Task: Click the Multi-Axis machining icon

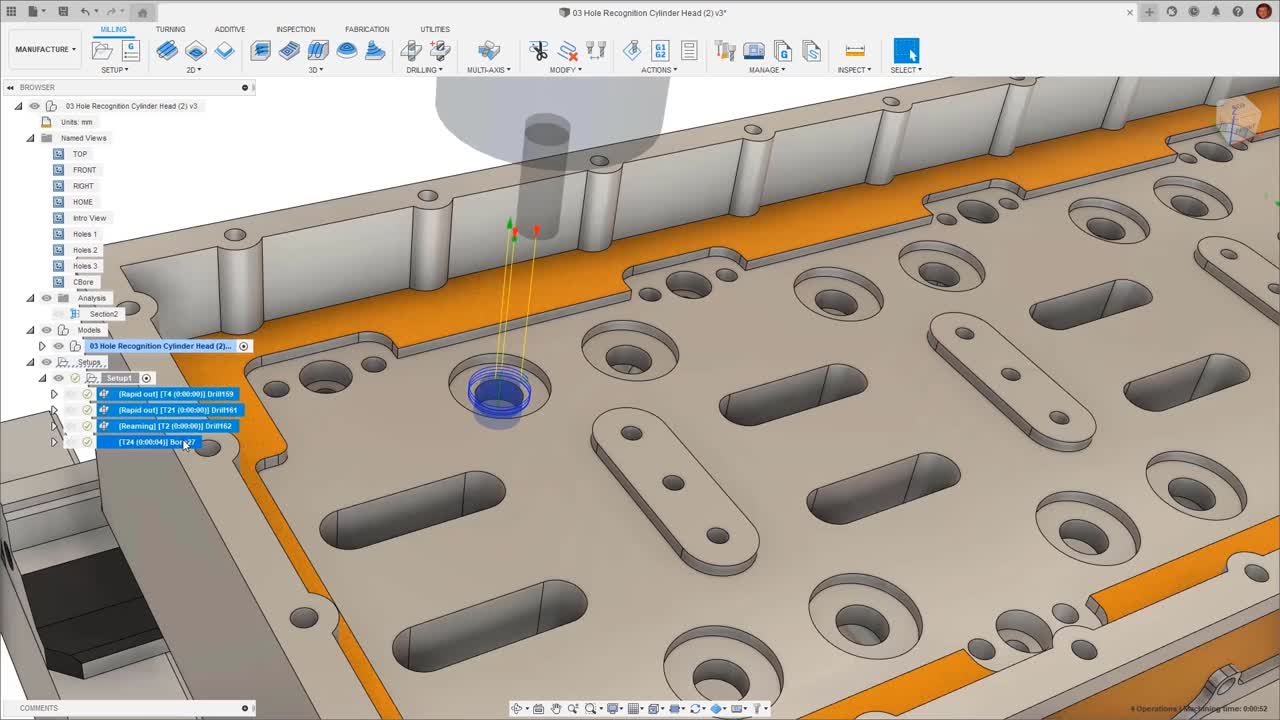Action: 489,51
